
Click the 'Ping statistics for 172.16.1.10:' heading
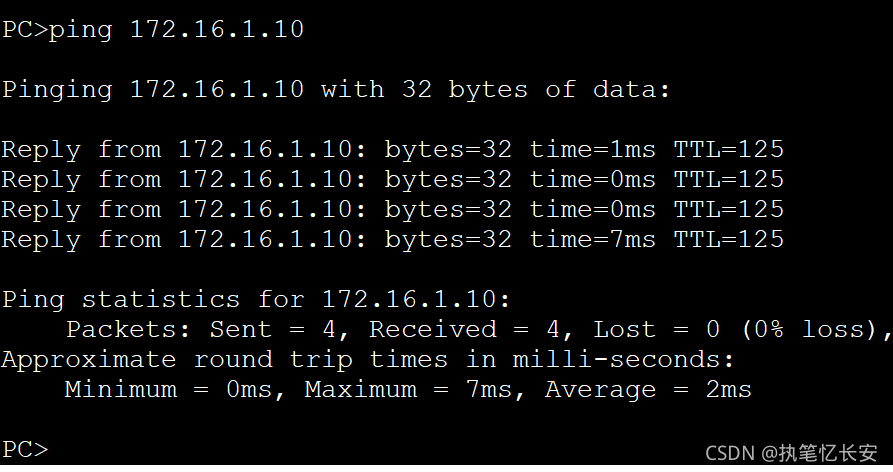click(x=256, y=300)
